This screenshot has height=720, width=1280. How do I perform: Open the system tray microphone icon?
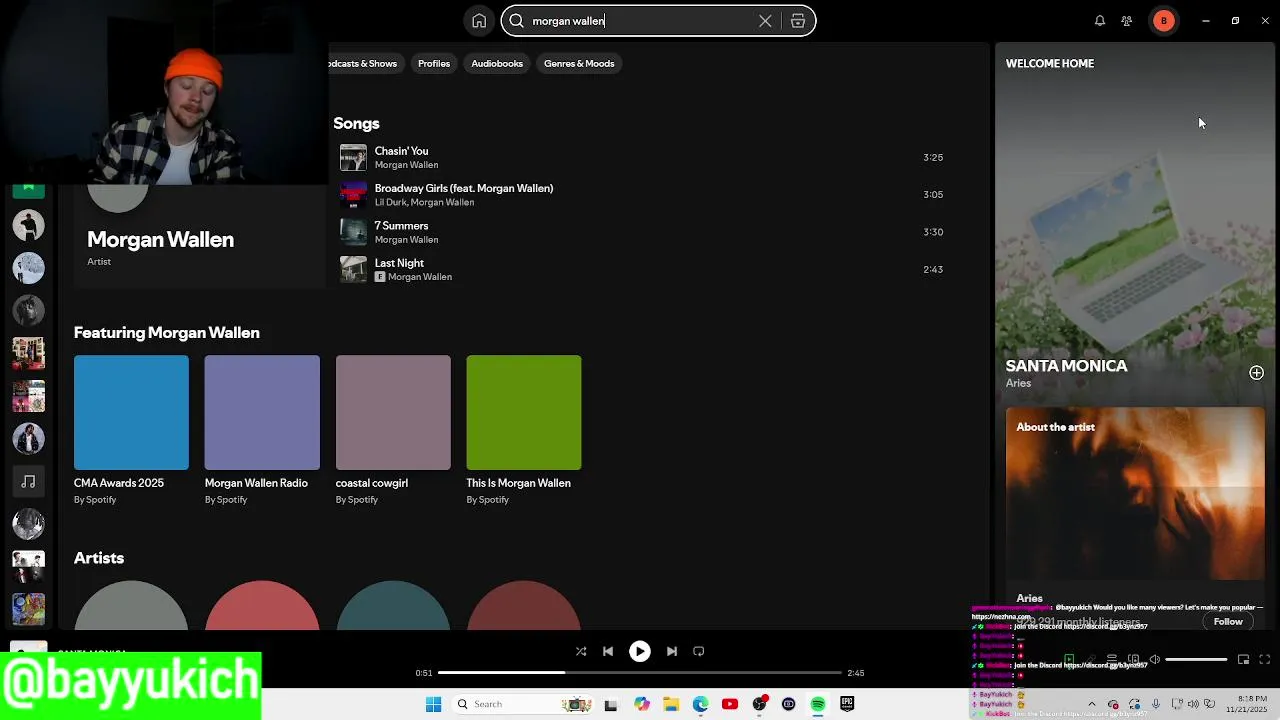[x=1156, y=704]
